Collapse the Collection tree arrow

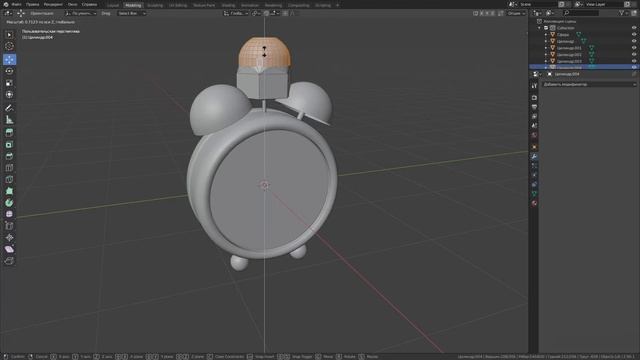[540, 28]
